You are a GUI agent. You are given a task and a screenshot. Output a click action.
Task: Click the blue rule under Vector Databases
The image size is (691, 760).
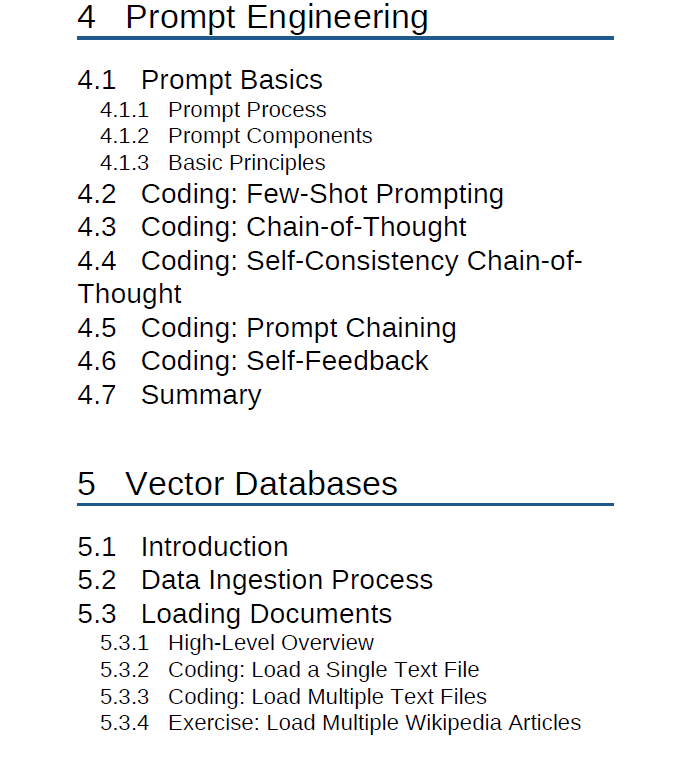(346, 505)
